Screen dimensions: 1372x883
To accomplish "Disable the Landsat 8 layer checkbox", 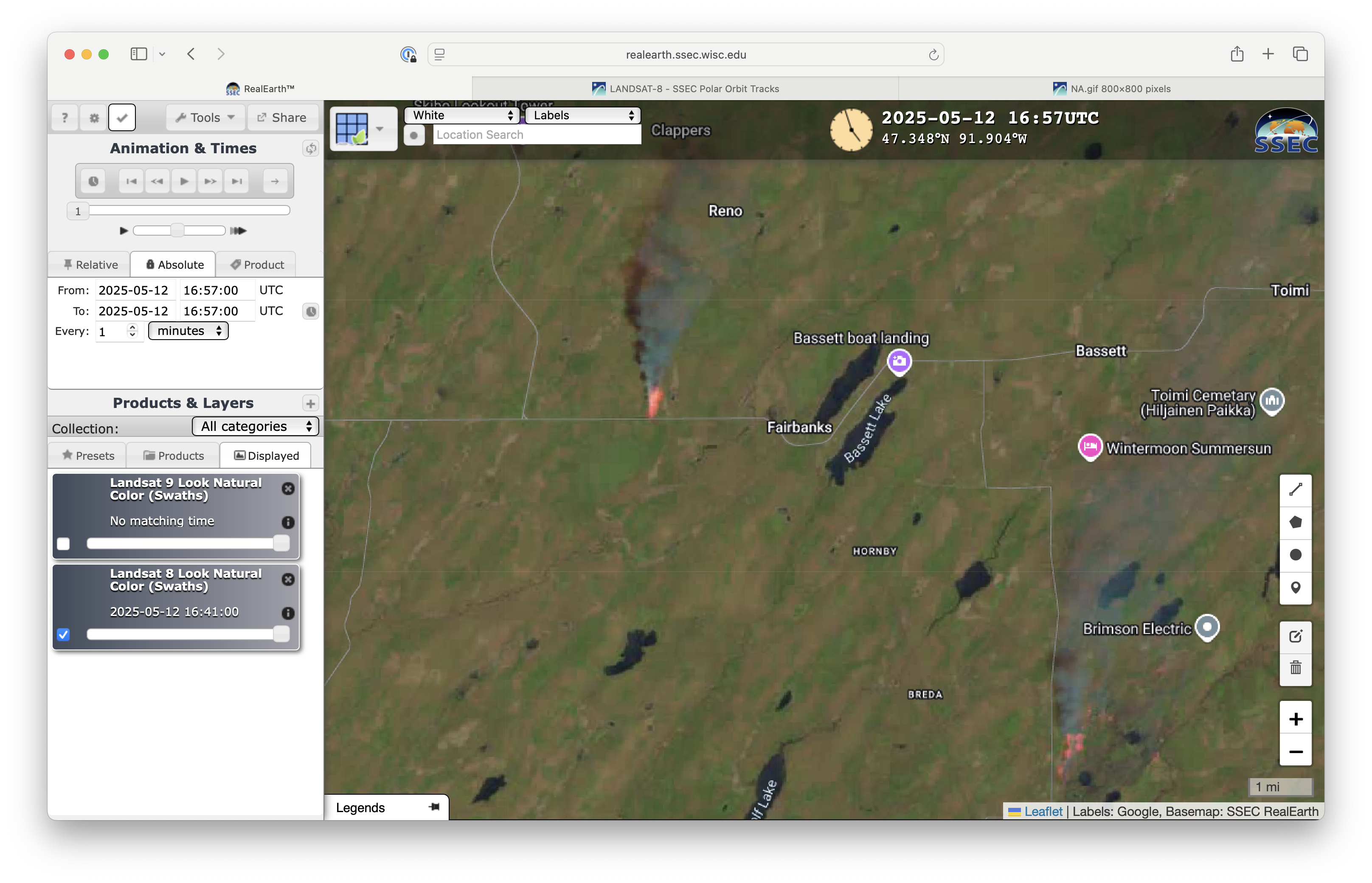I will pyautogui.click(x=64, y=635).
